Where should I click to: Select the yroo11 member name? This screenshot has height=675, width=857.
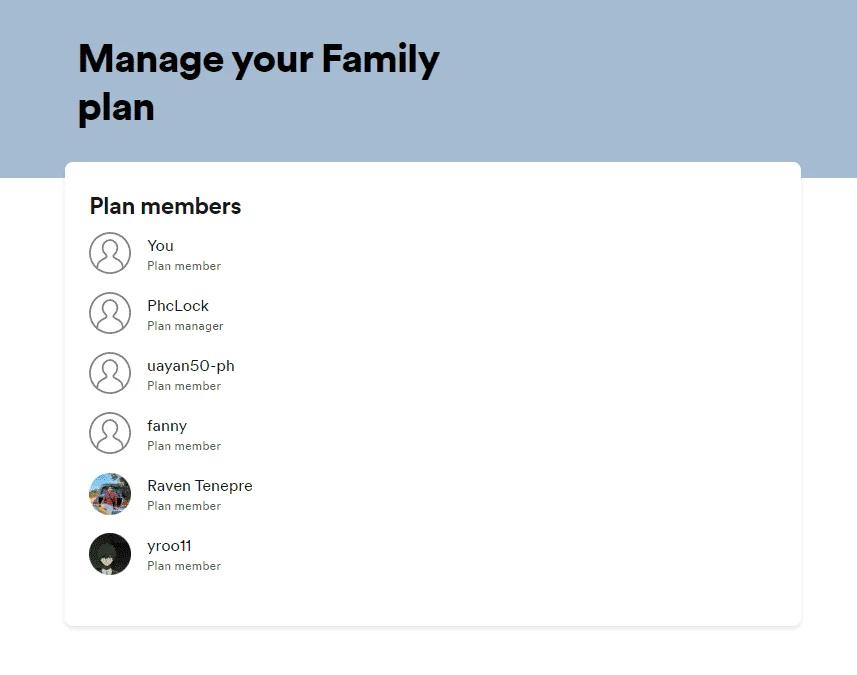pos(169,547)
